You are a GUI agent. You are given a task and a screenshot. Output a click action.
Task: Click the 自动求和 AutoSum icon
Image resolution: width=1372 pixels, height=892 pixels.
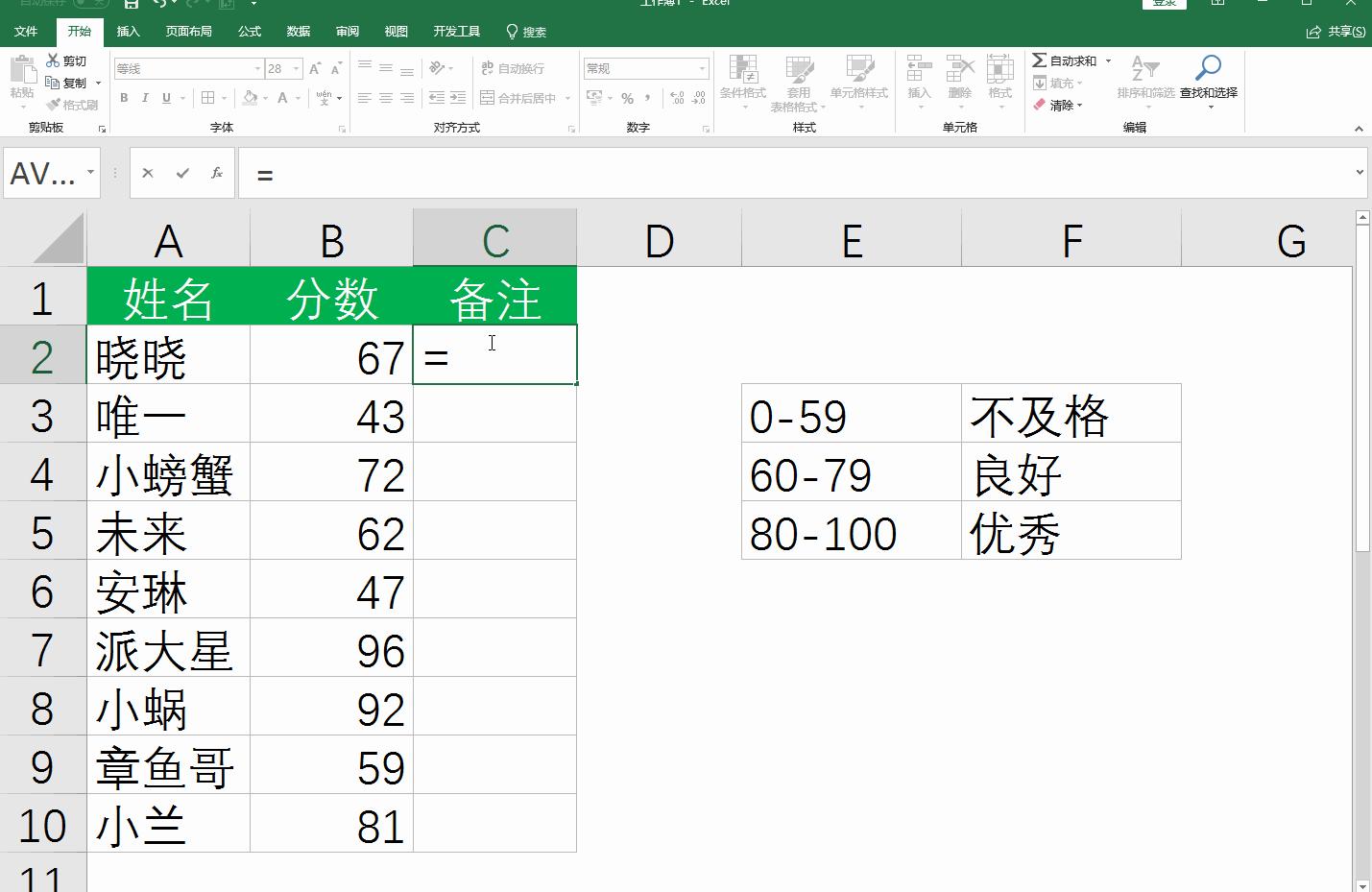tap(1064, 60)
